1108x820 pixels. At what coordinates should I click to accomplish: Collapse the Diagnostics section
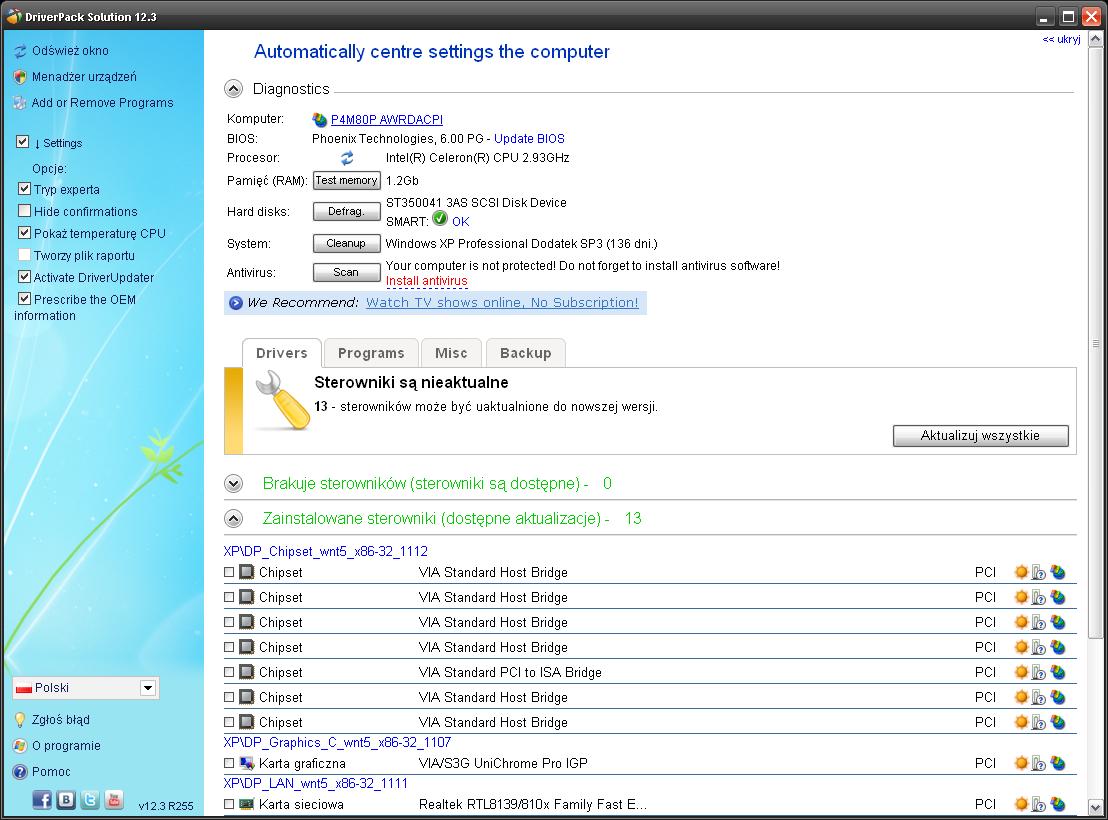(233, 89)
